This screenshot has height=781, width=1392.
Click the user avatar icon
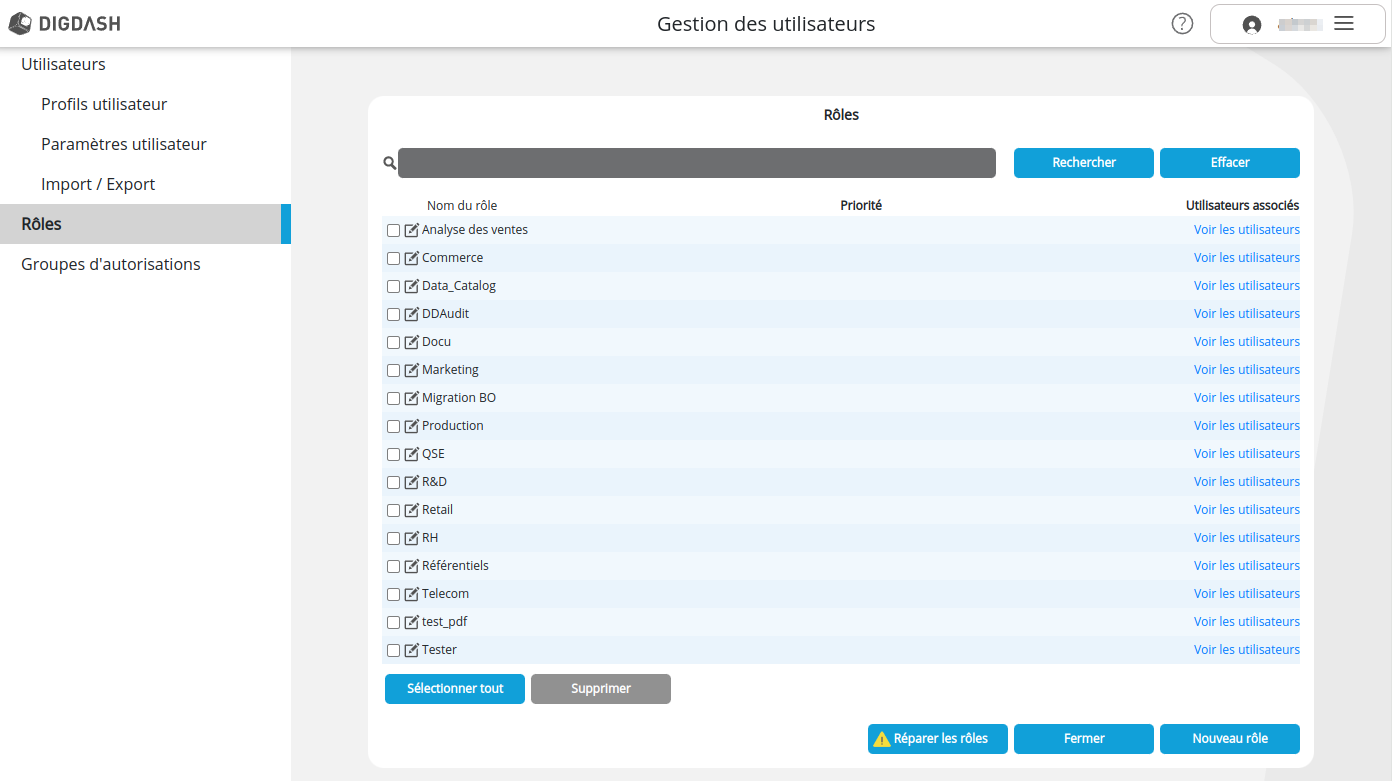1251,25
